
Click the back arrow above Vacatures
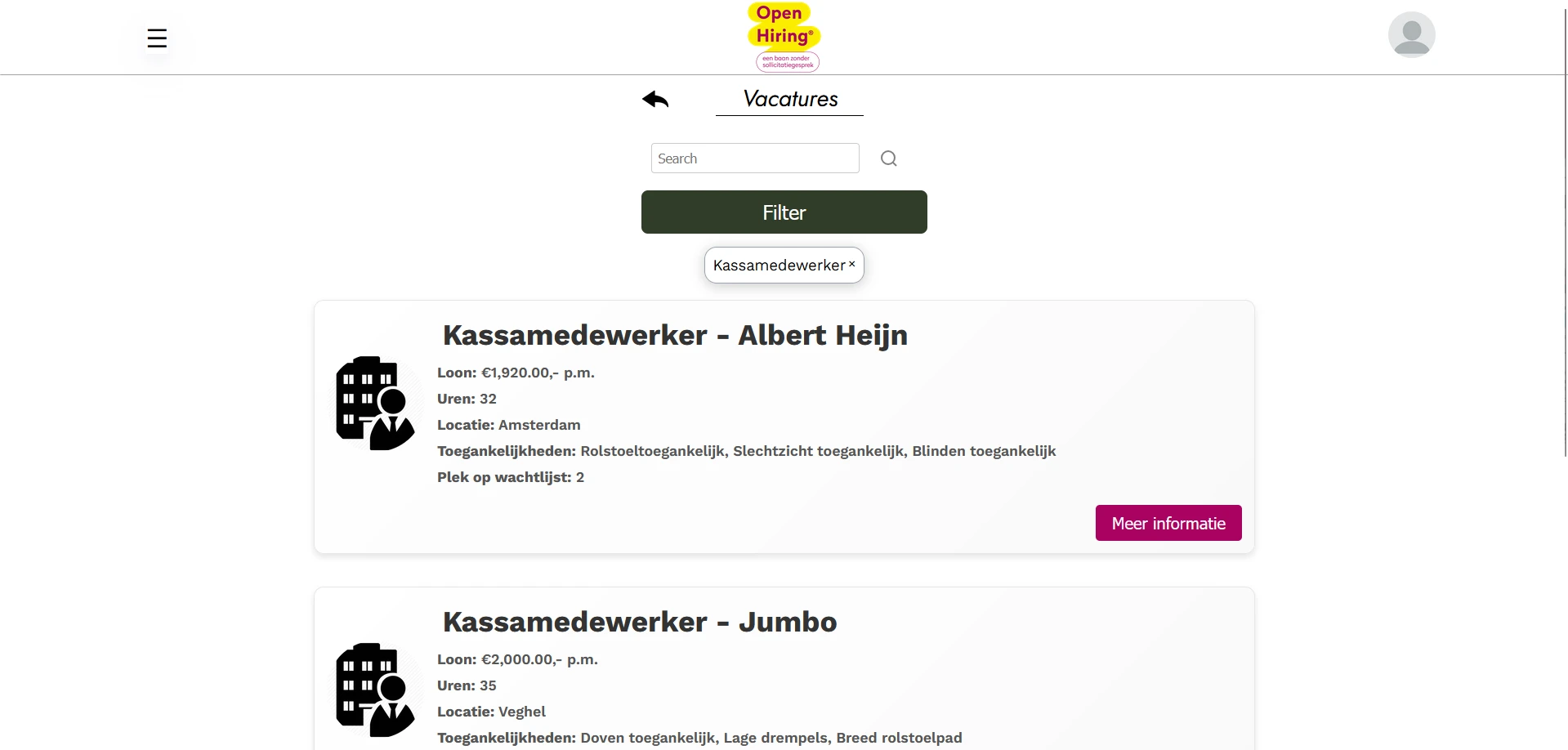tap(655, 100)
